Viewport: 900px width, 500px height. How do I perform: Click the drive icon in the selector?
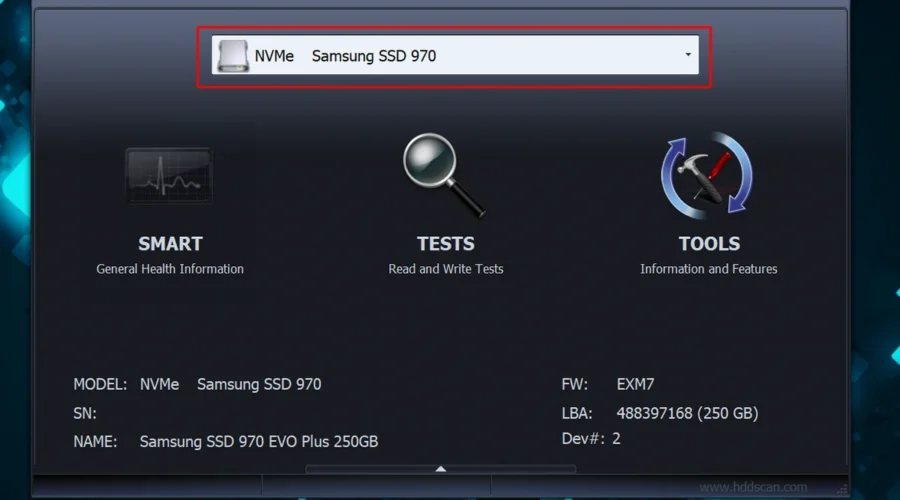[233, 56]
